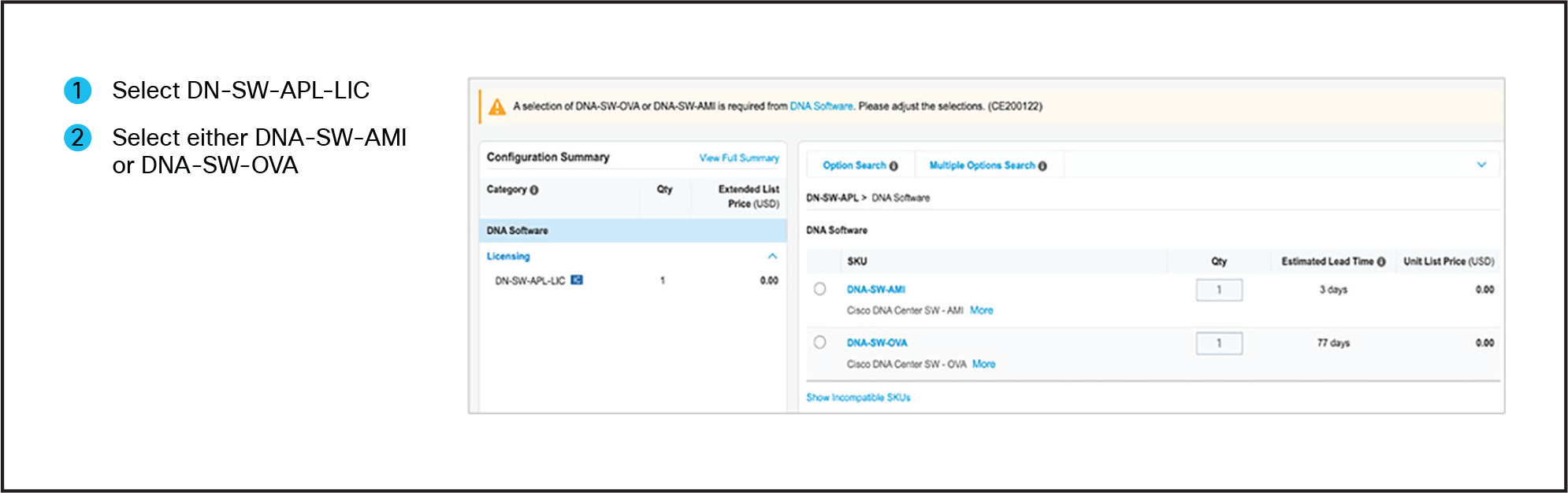Image resolution: width=1568 pixels, height=493 pixels.
Task: Click the 77 days lead time cell
Action: [1333, 343]
